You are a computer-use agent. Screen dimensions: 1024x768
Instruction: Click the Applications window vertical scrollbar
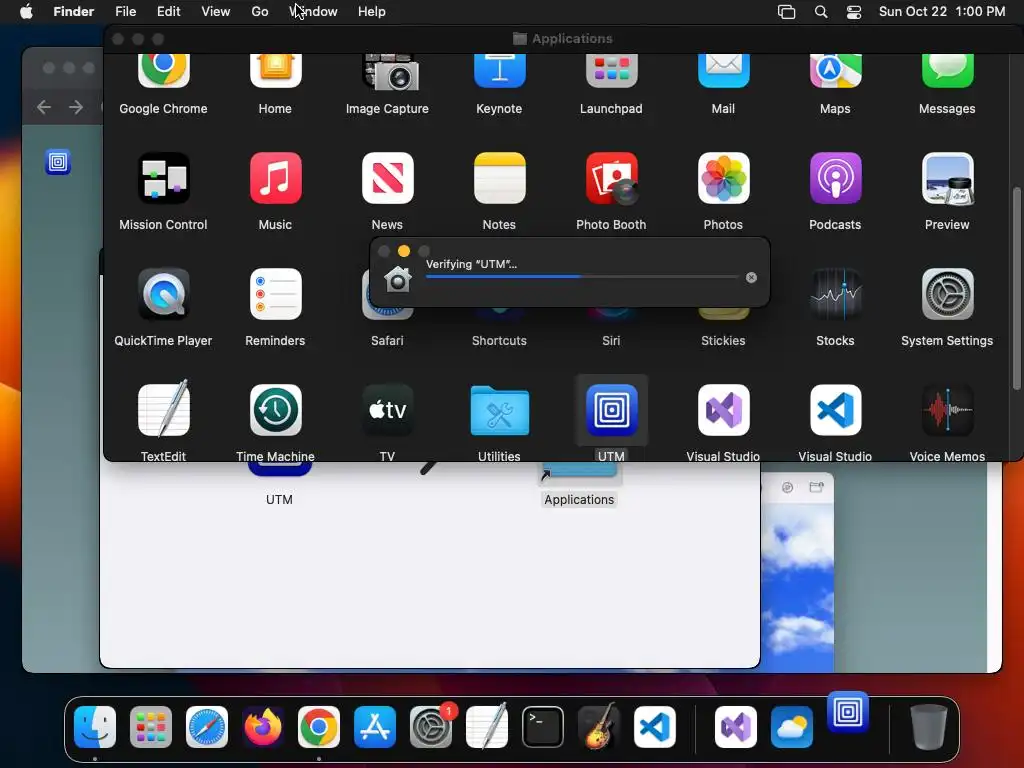pos(1016,289)
